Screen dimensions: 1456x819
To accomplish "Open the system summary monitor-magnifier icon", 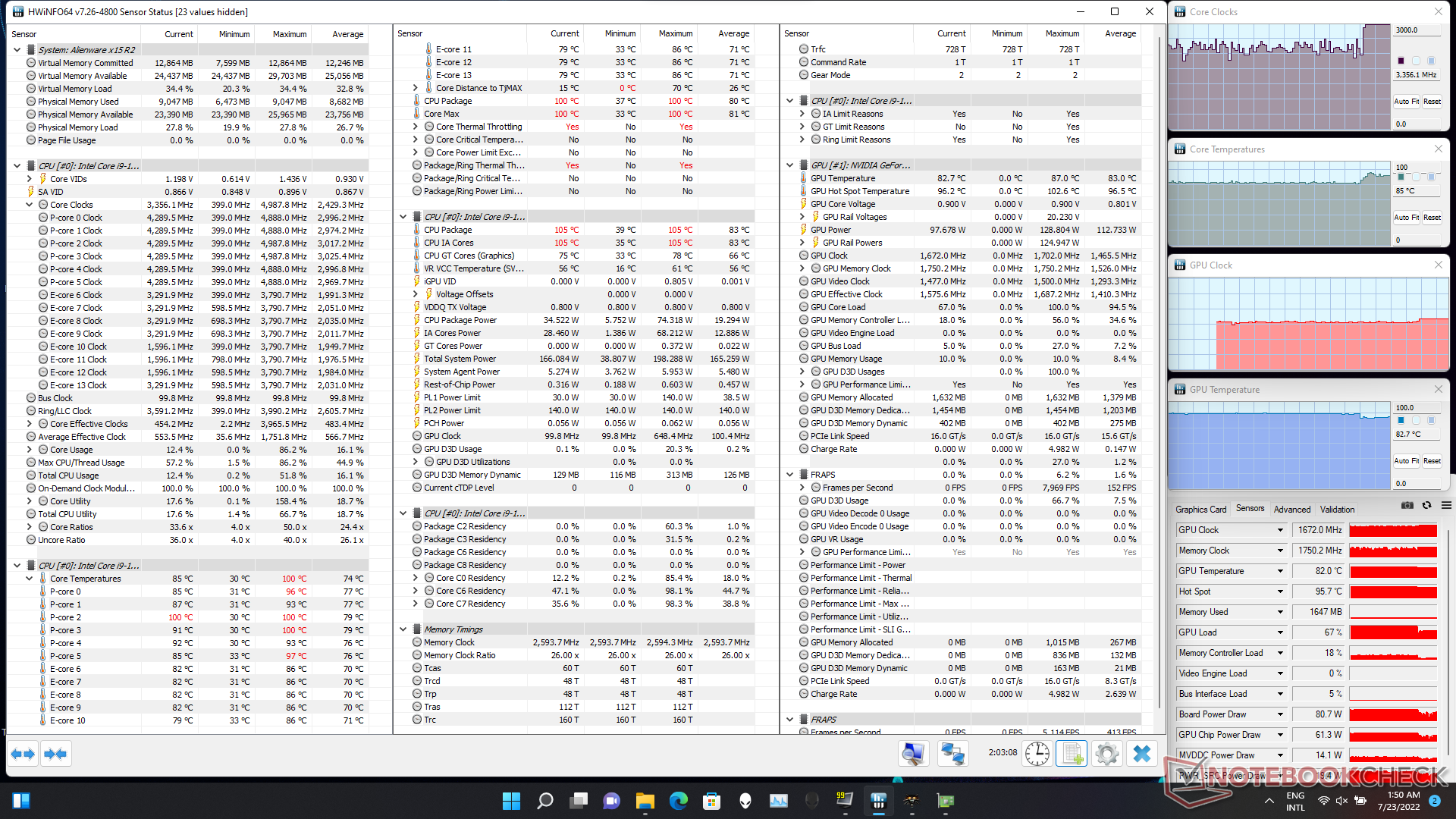I will coord(913,754).
